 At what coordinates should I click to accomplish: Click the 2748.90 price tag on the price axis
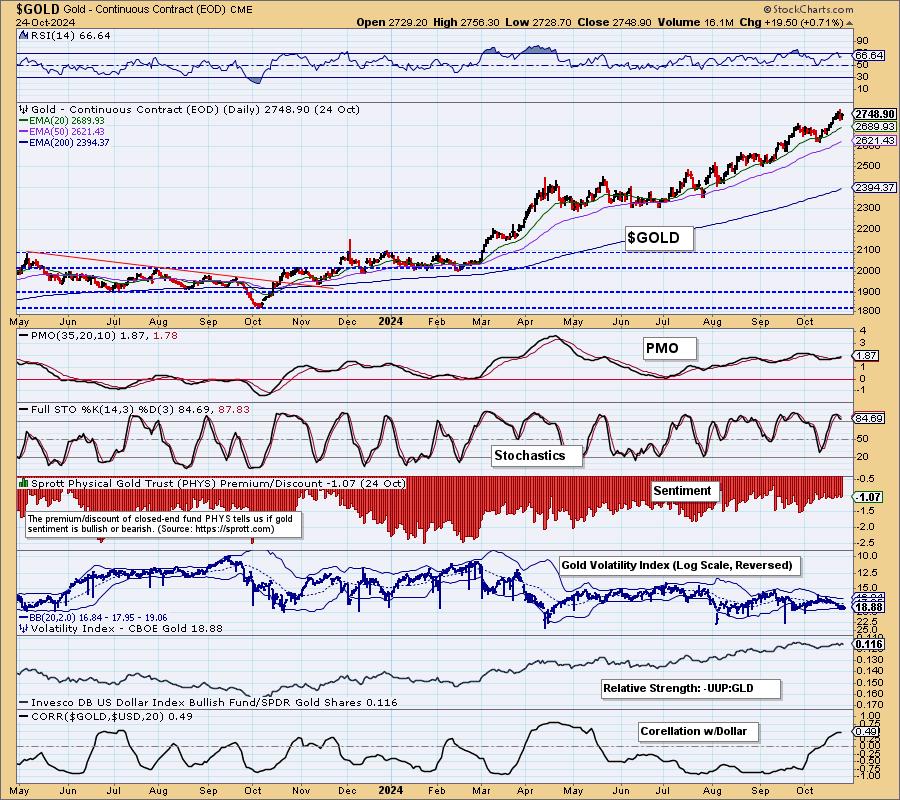pos(875,114)
